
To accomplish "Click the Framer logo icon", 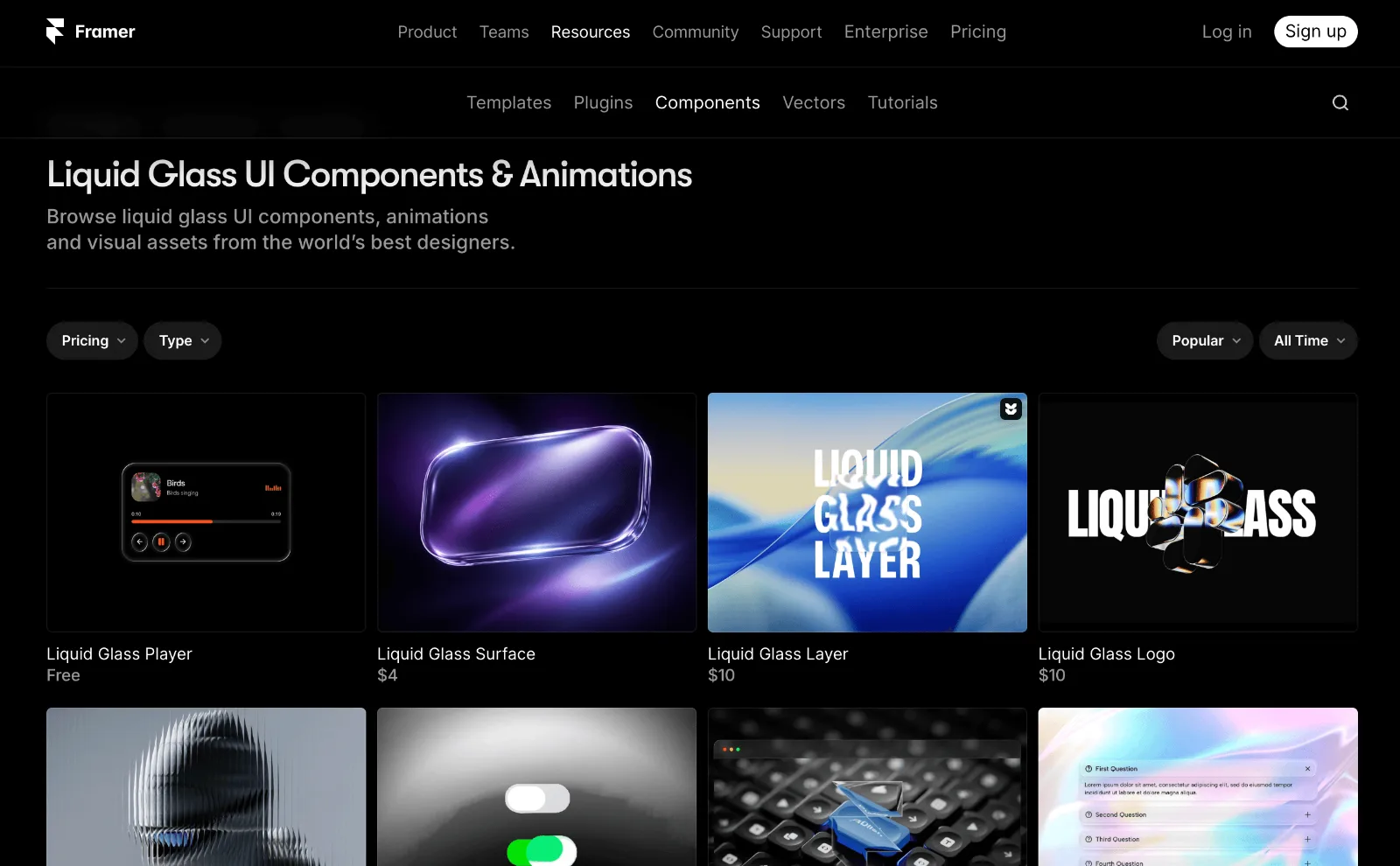I will 55,31.
